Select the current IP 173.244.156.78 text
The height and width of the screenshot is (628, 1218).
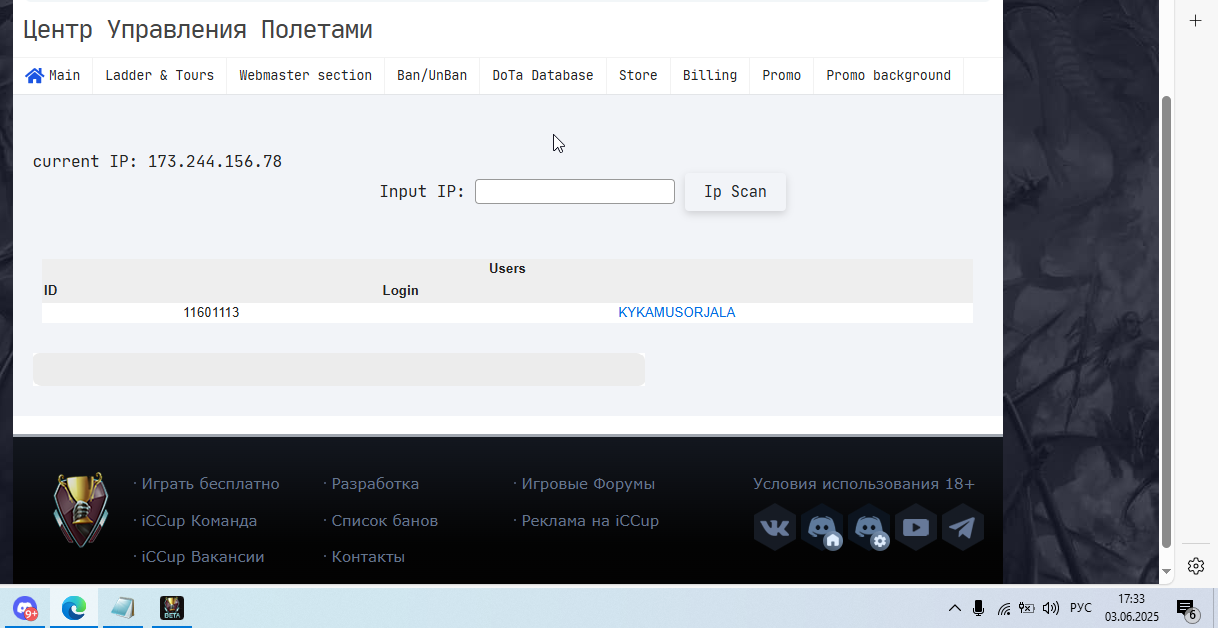click(x=157, y=162)
